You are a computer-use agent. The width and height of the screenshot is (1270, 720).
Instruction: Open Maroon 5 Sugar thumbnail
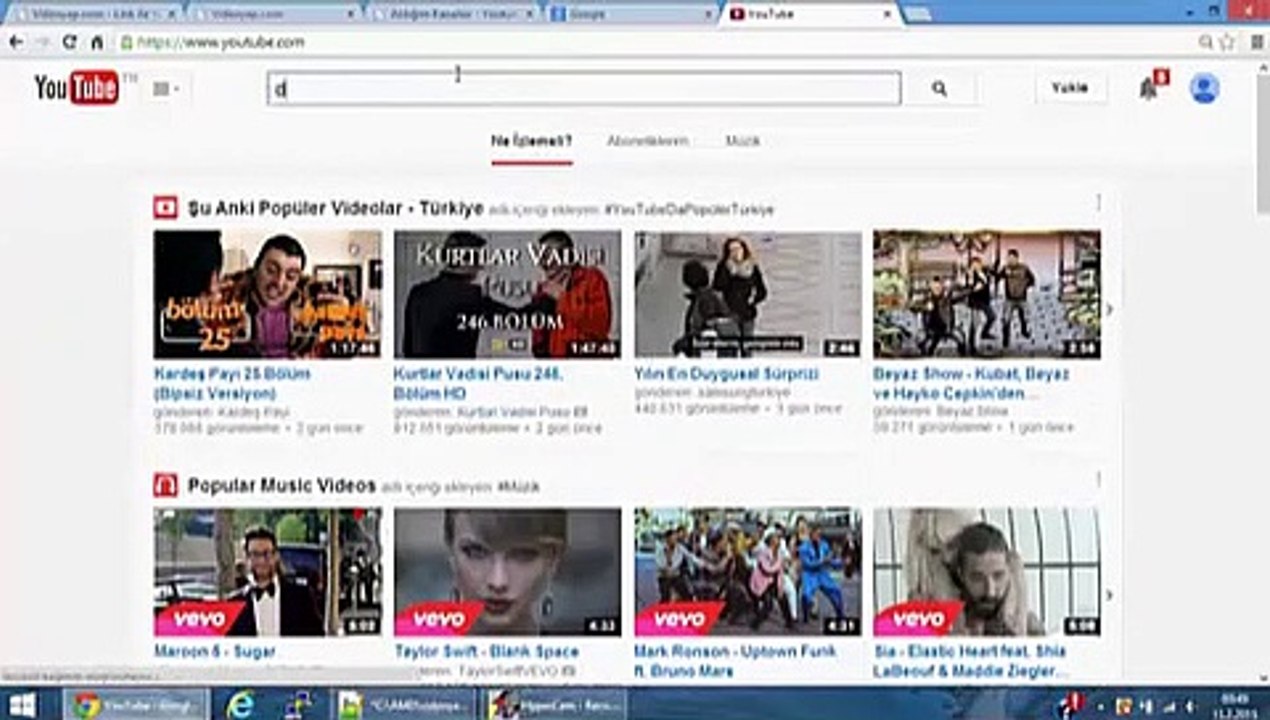(x=267, y=572)
